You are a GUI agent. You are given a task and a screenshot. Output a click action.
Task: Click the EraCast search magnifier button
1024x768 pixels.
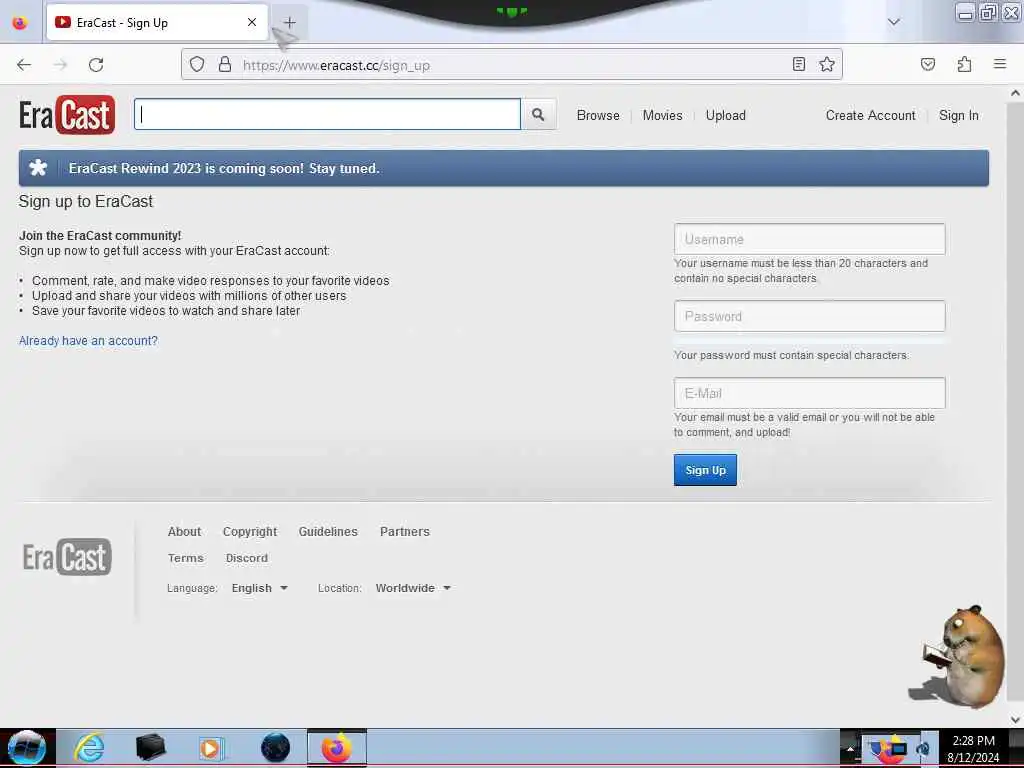[538, 114]
